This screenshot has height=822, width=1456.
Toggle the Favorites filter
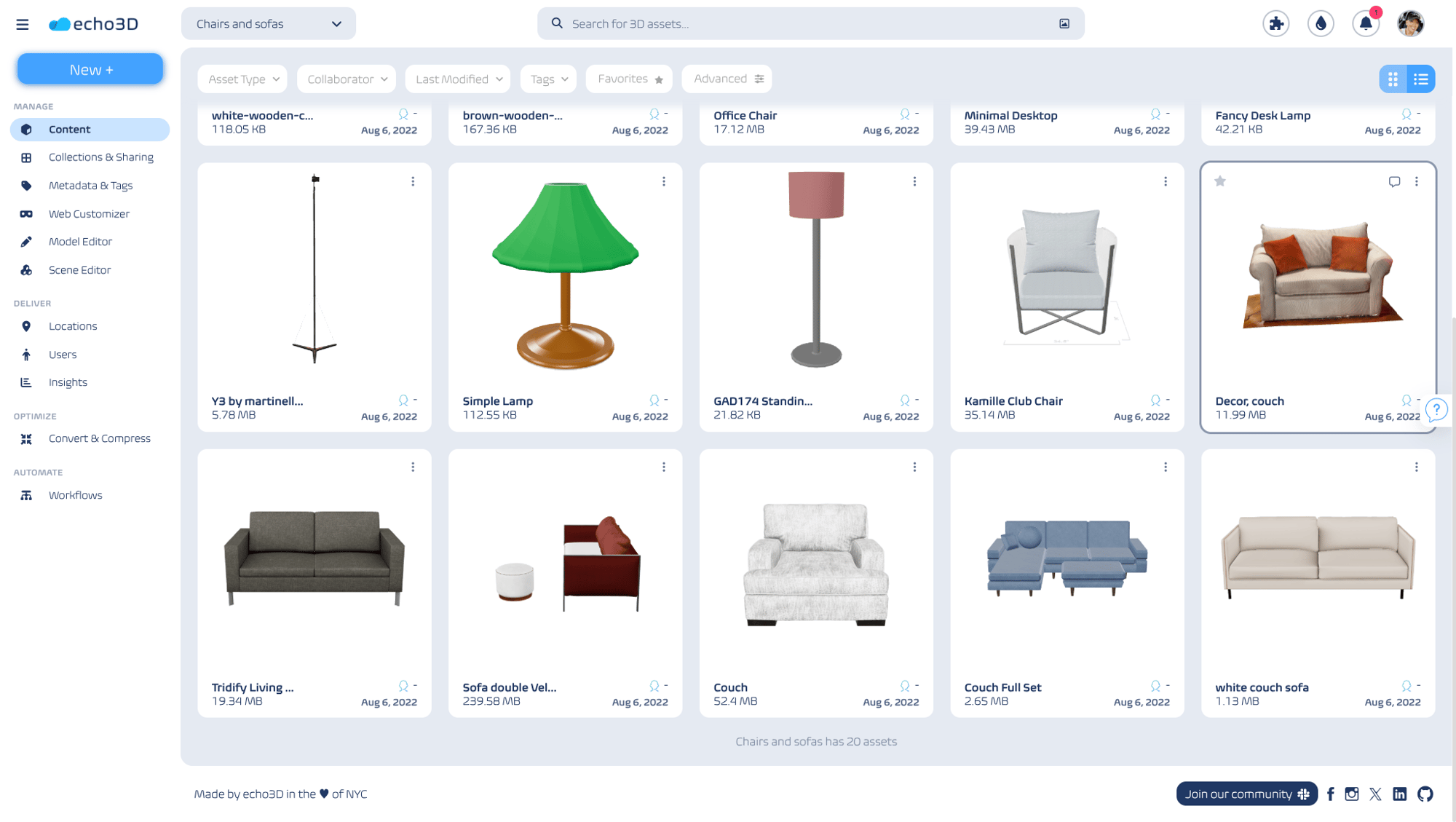click(x=629, y=79)
